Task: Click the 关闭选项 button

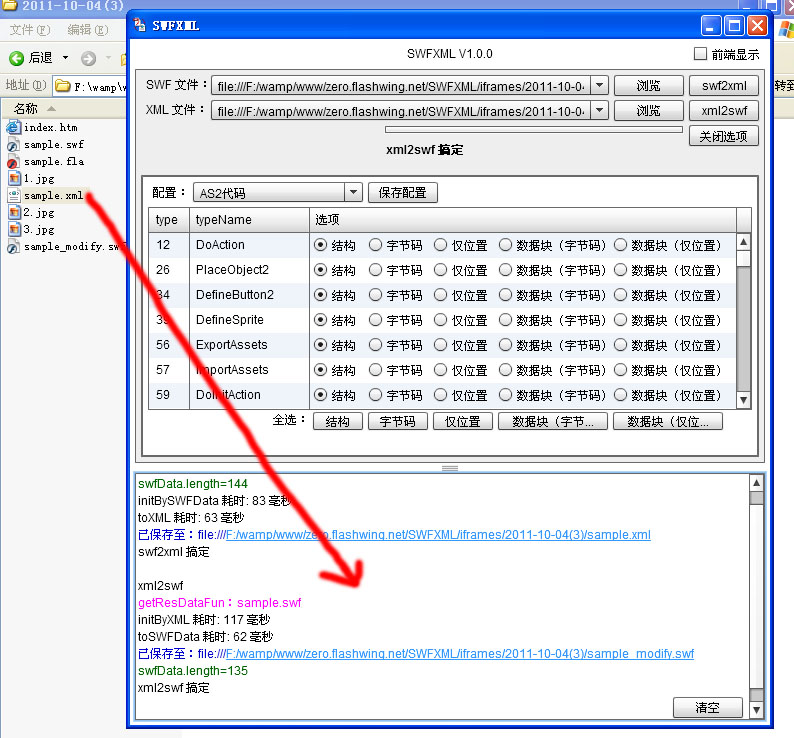Action: [x=724, y=136]
